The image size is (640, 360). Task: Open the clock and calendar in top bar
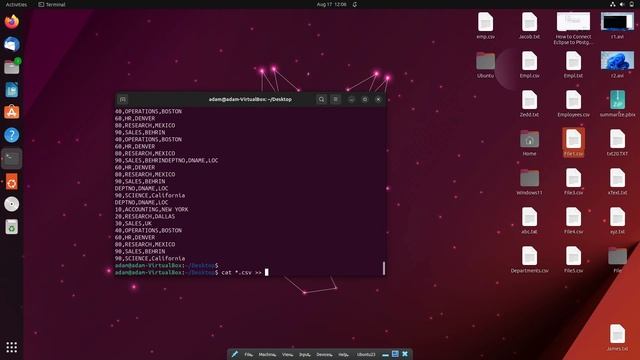331,4
